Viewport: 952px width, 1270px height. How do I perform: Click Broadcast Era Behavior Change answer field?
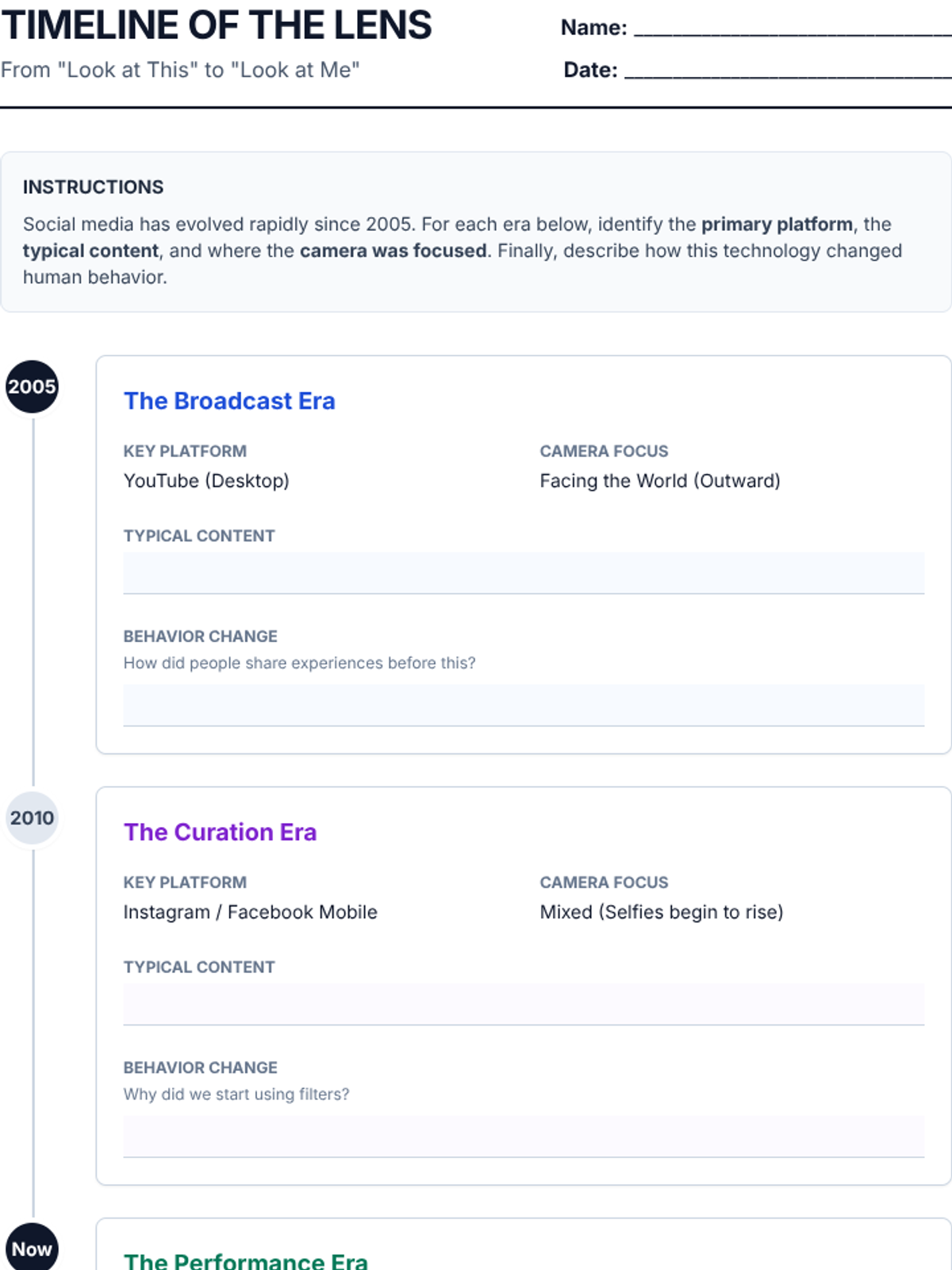[524, 705]
